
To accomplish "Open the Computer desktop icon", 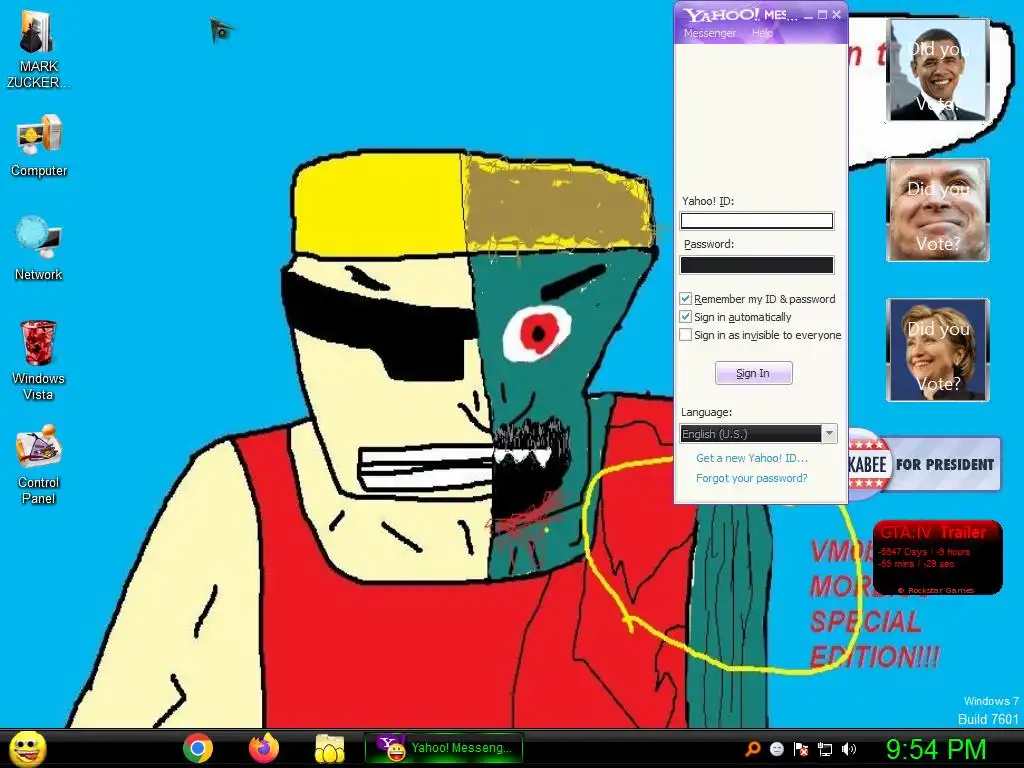I will point(39,145).
